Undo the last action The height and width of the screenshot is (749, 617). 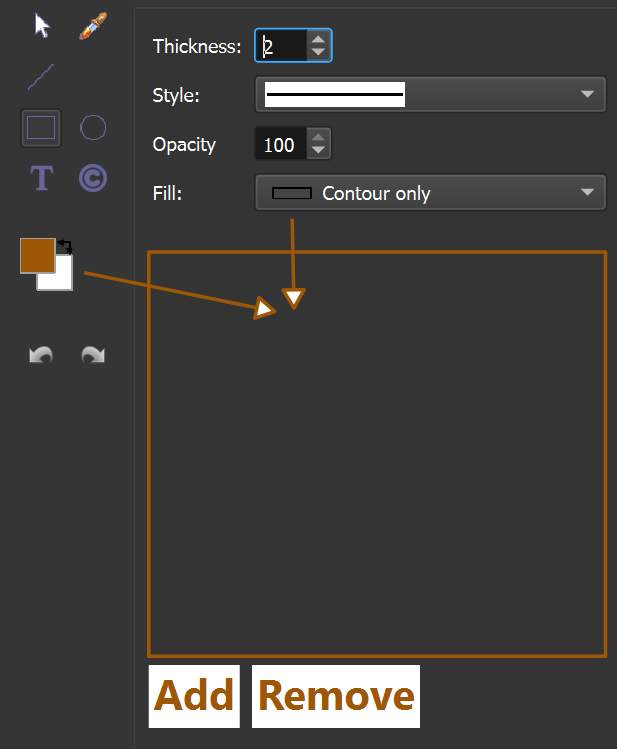tap(41, 355)
